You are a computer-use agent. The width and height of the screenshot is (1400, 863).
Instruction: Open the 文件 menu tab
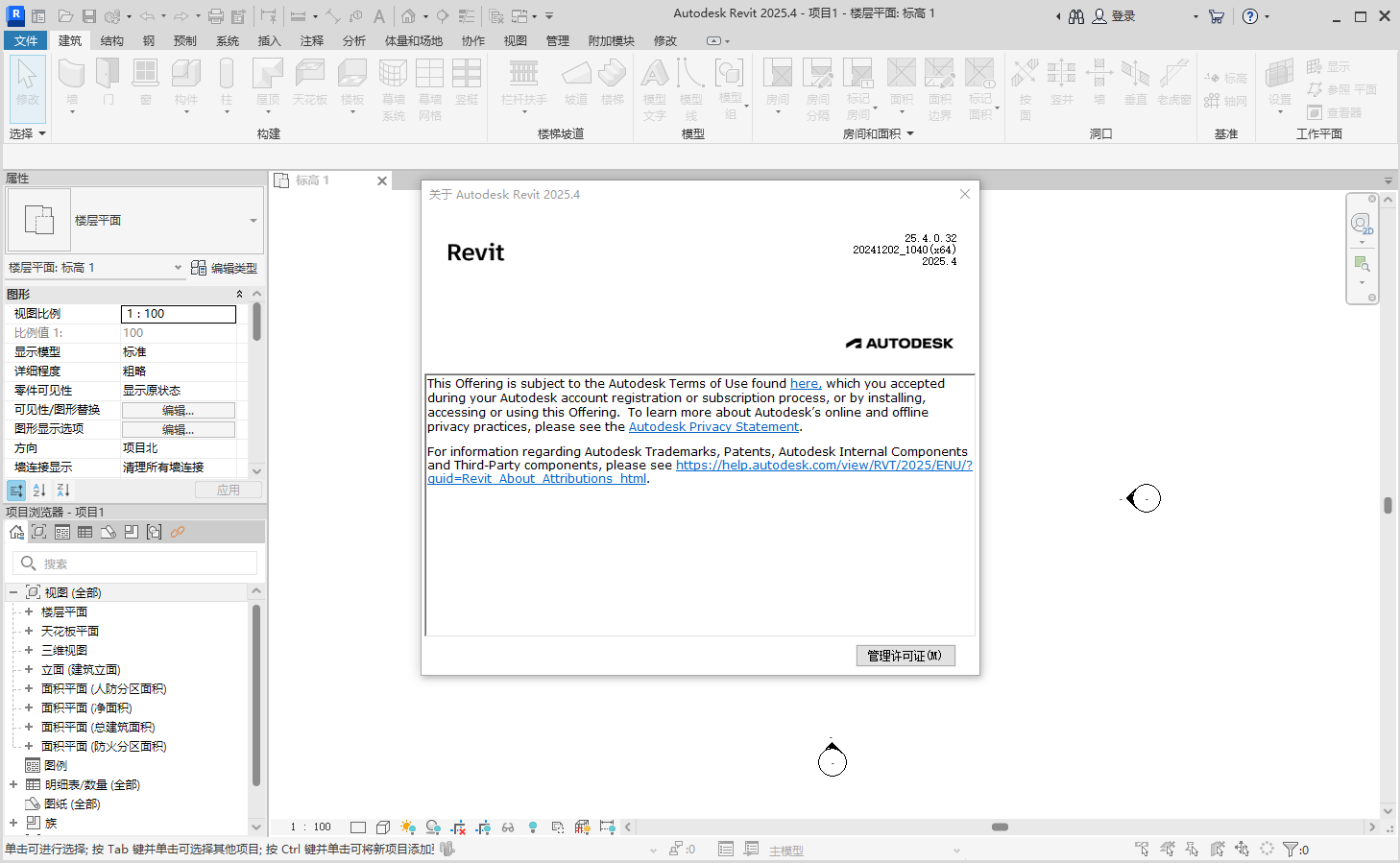click(x=26, y=40)
